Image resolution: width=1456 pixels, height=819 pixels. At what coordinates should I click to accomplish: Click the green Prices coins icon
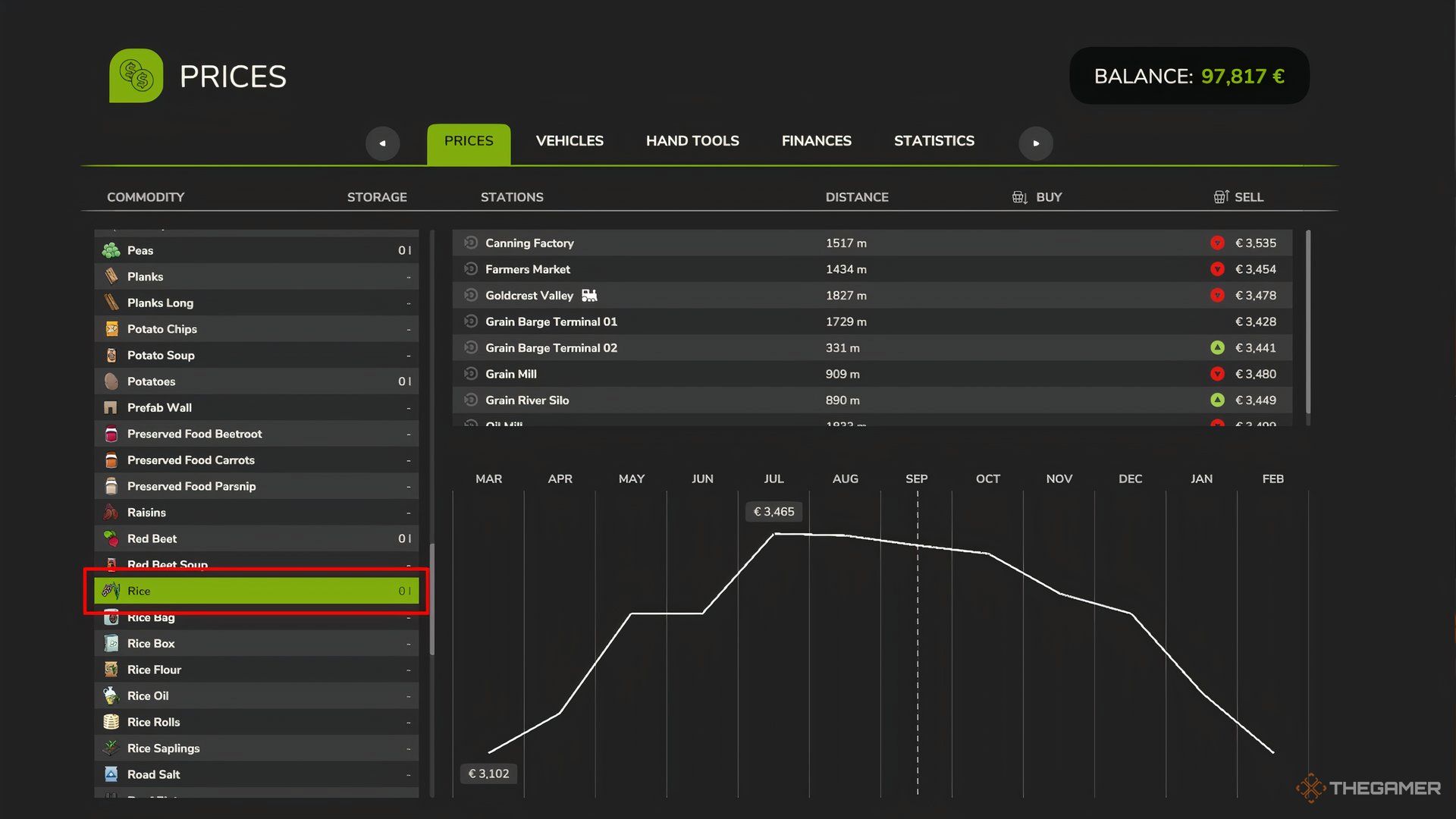pos(136,76)
